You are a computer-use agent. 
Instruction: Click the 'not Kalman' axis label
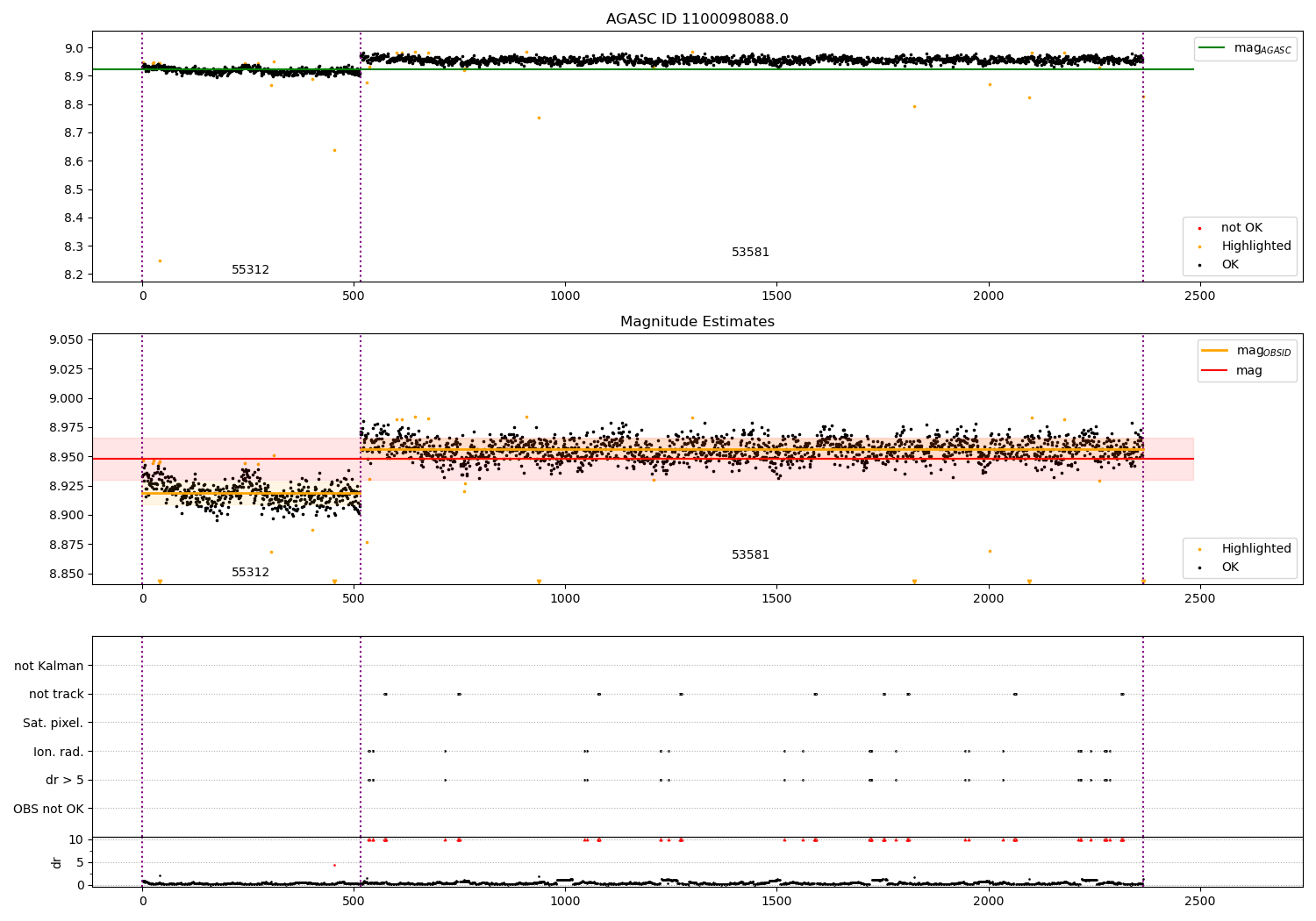click(49, 666)
